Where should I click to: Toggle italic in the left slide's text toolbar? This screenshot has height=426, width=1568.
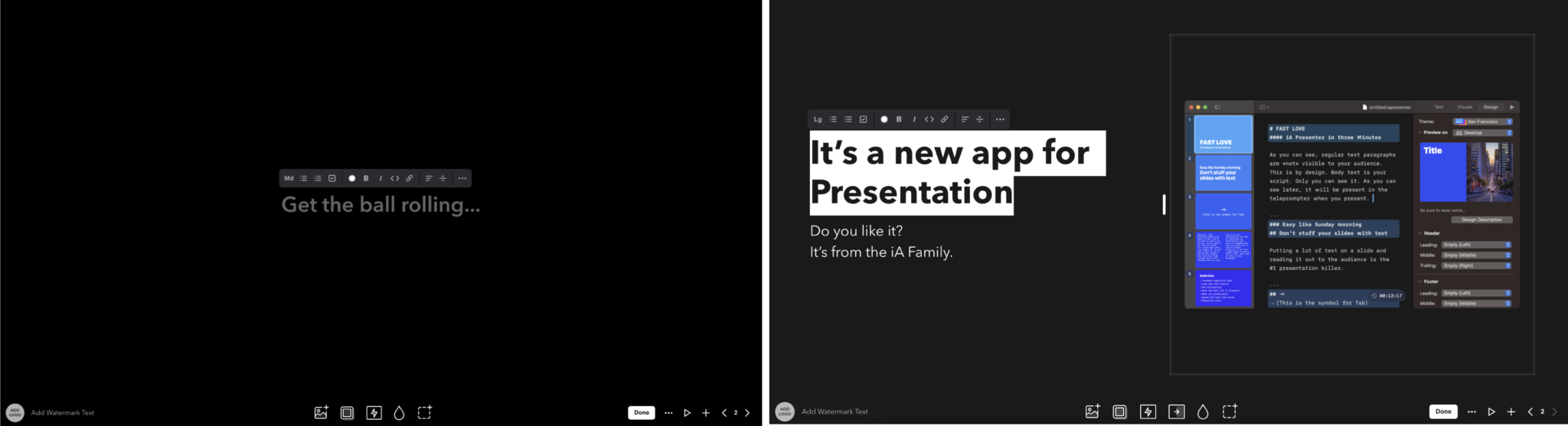(x=381, y=178)
